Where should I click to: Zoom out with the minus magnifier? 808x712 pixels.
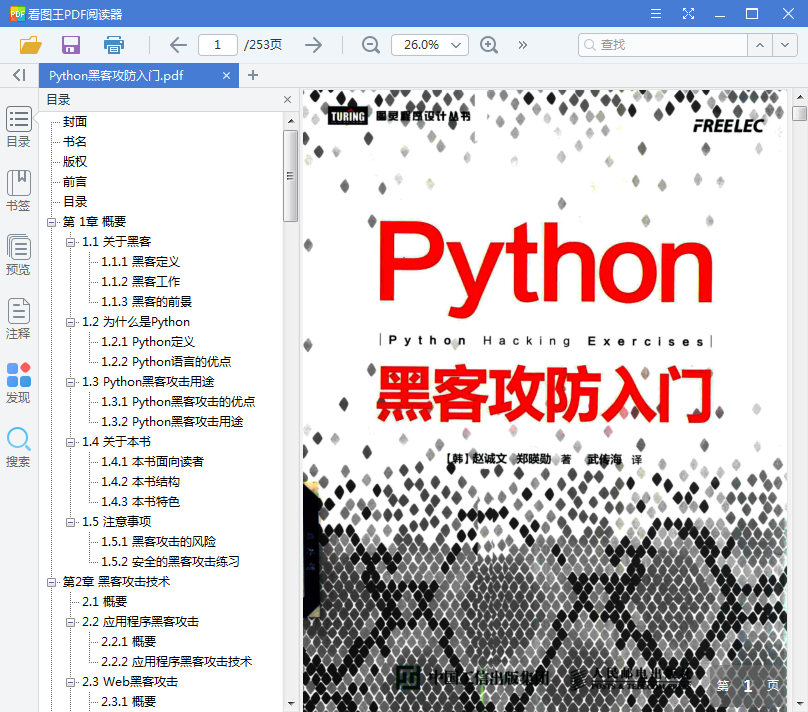tap(371, 45)
